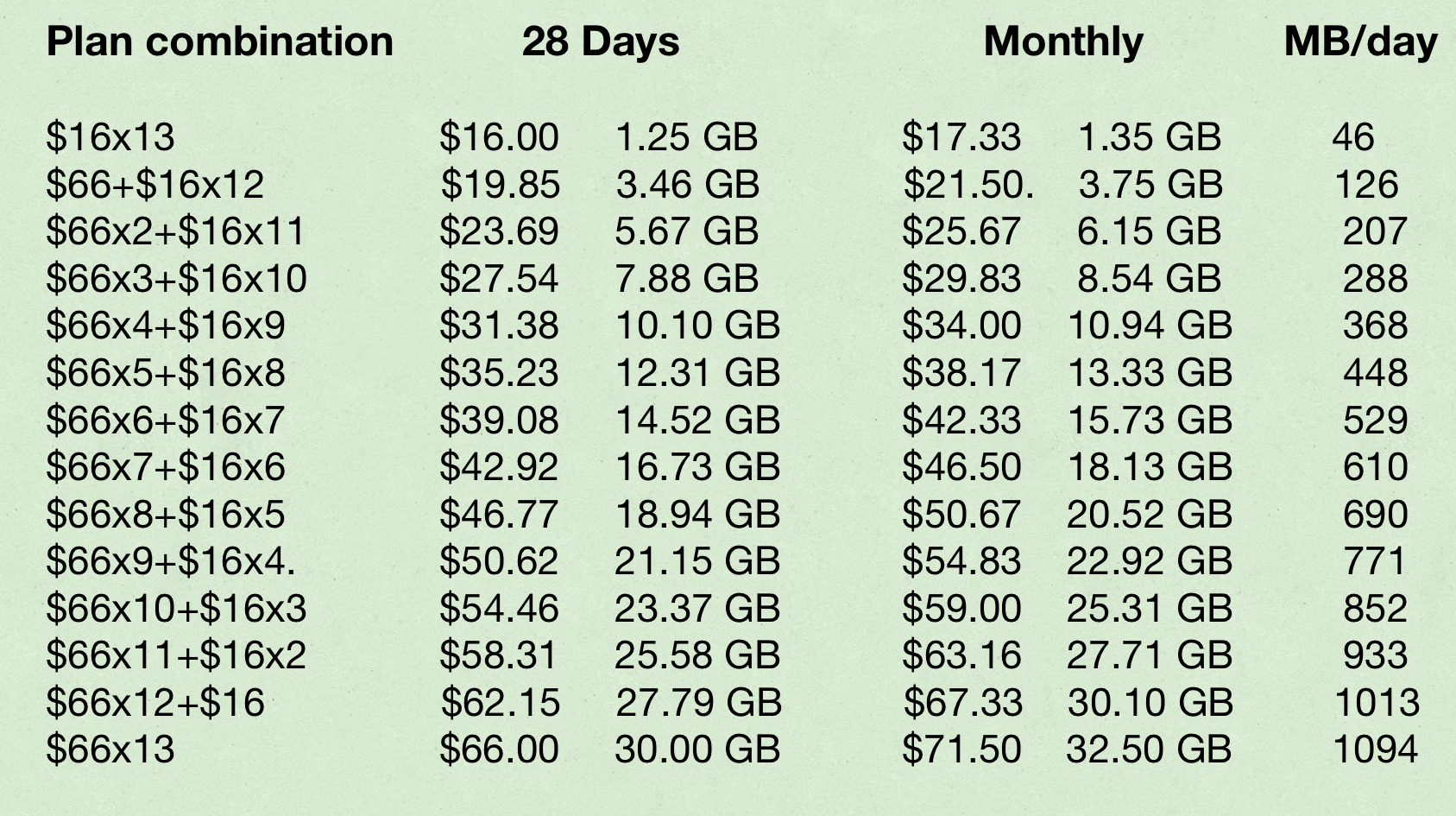
Task: Click the Plan combination column header
Action: coord(220,41)
